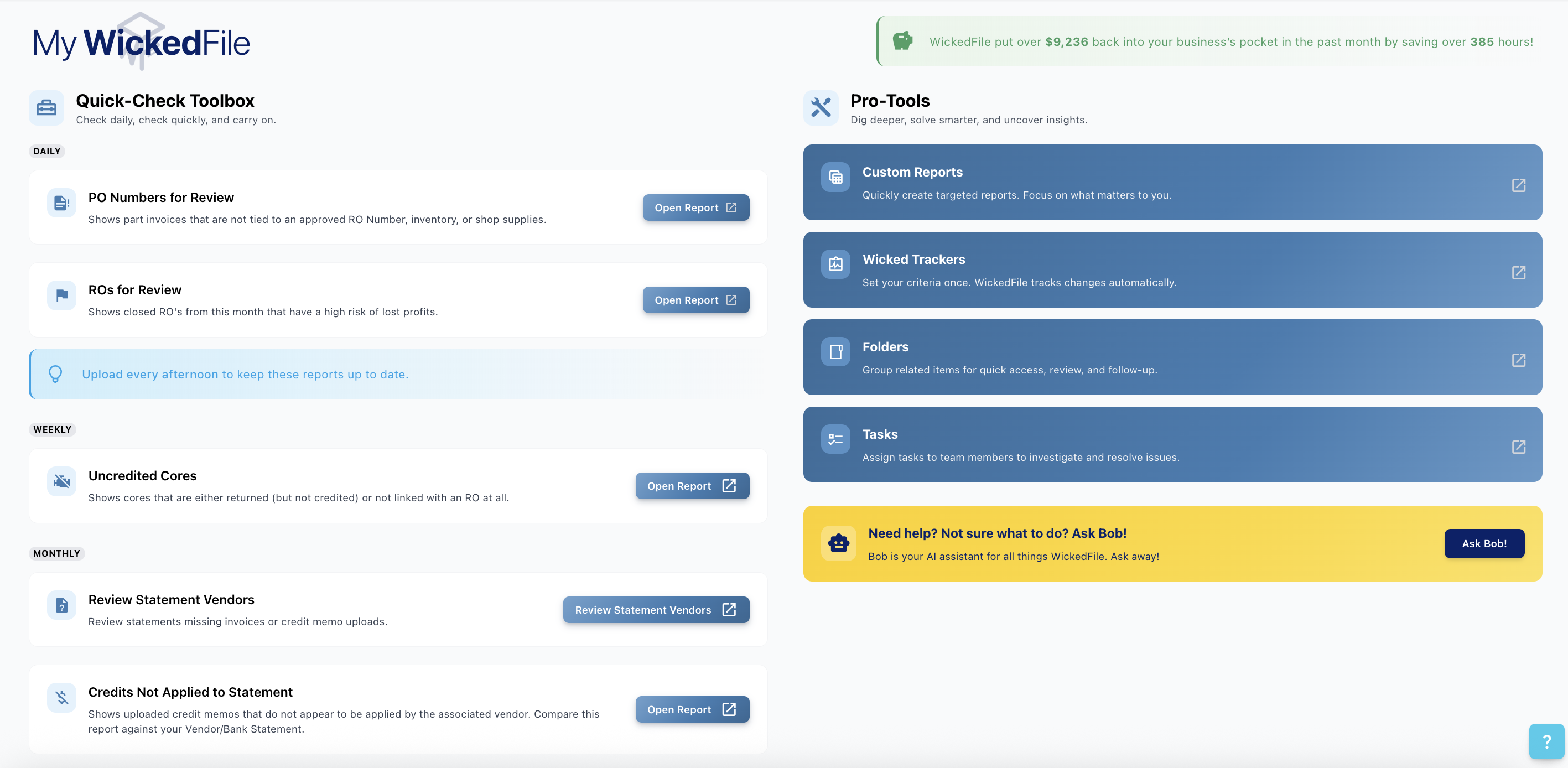Click the Quick-Check Toolbox briefcase icon
Screen dimensions: 1568x768
pos(46,108)
